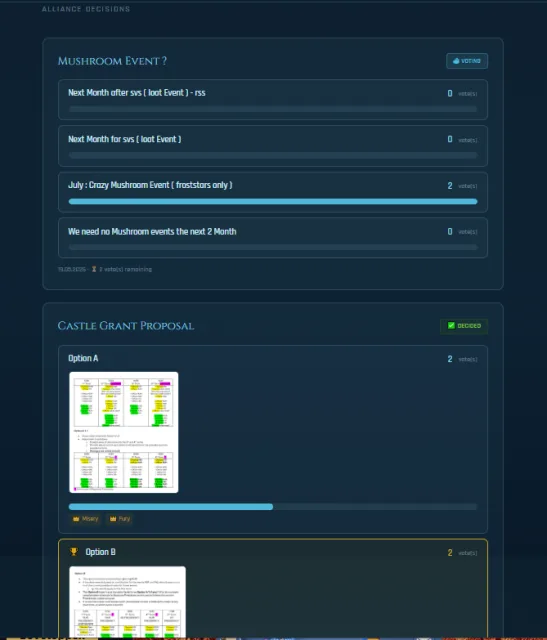Click the trophy icon beside Option B

(74, 552)
